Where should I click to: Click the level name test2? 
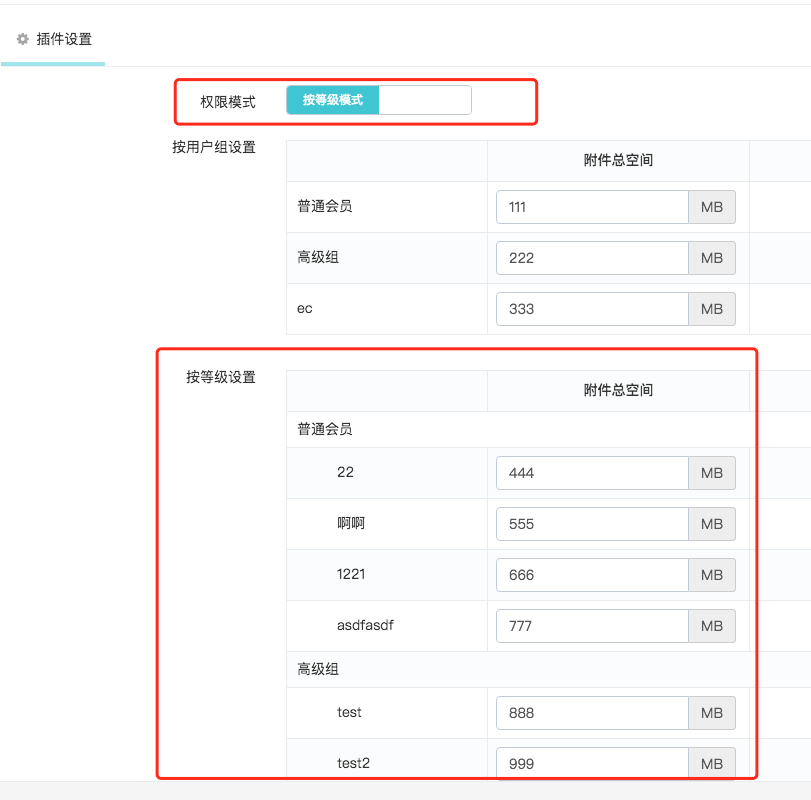click(353, 763)
